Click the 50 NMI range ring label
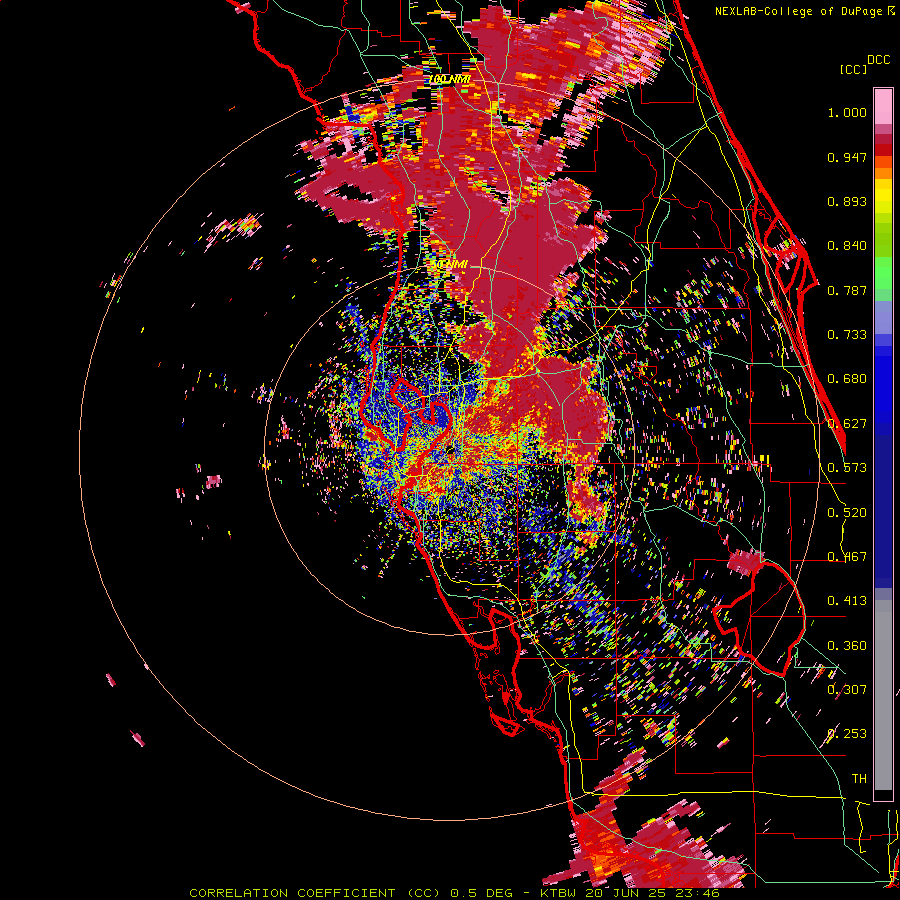The height and width of the screenshot is (900, 900). [451, 265]
